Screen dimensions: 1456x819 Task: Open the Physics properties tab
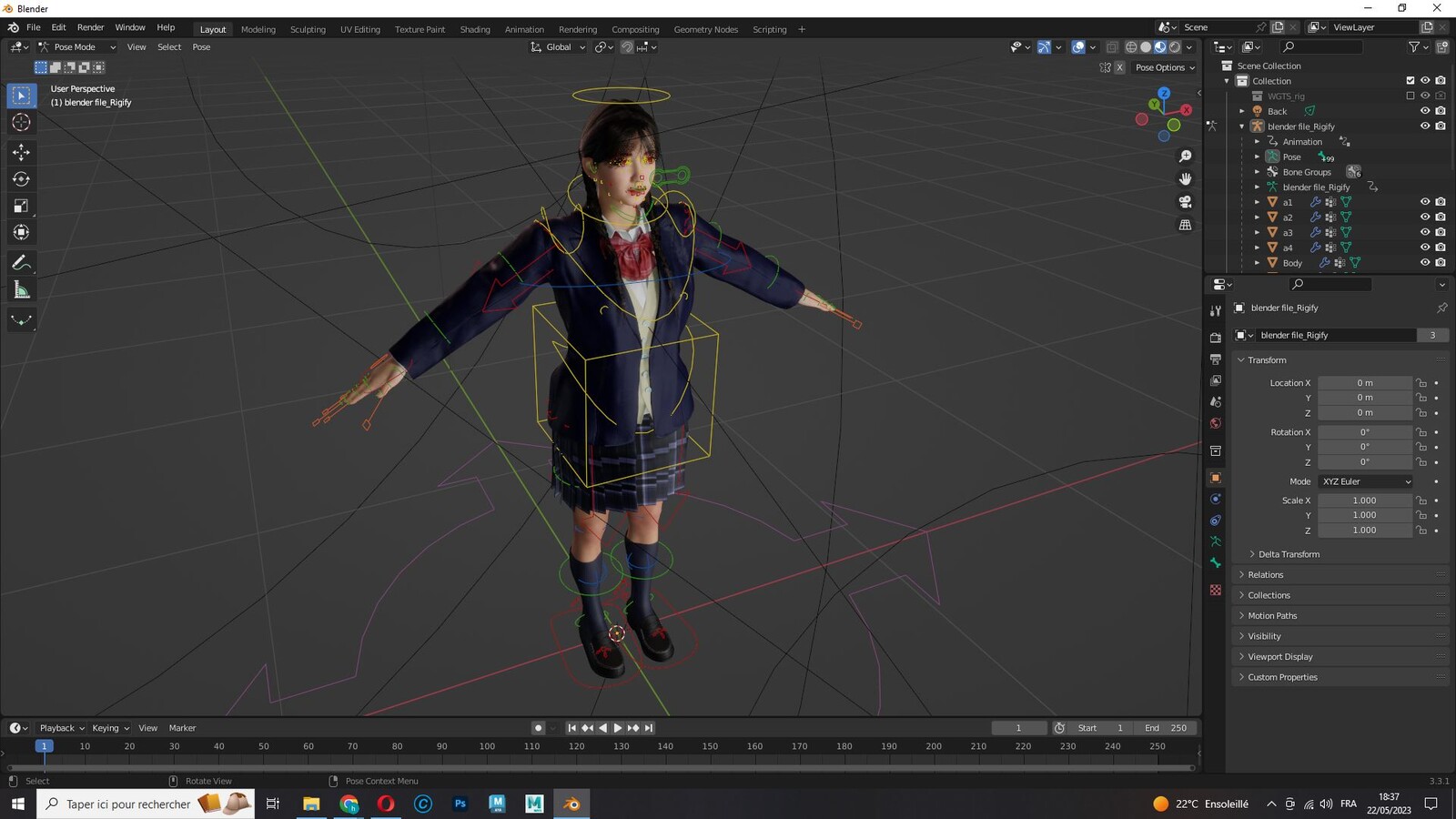coord(1215,499)
